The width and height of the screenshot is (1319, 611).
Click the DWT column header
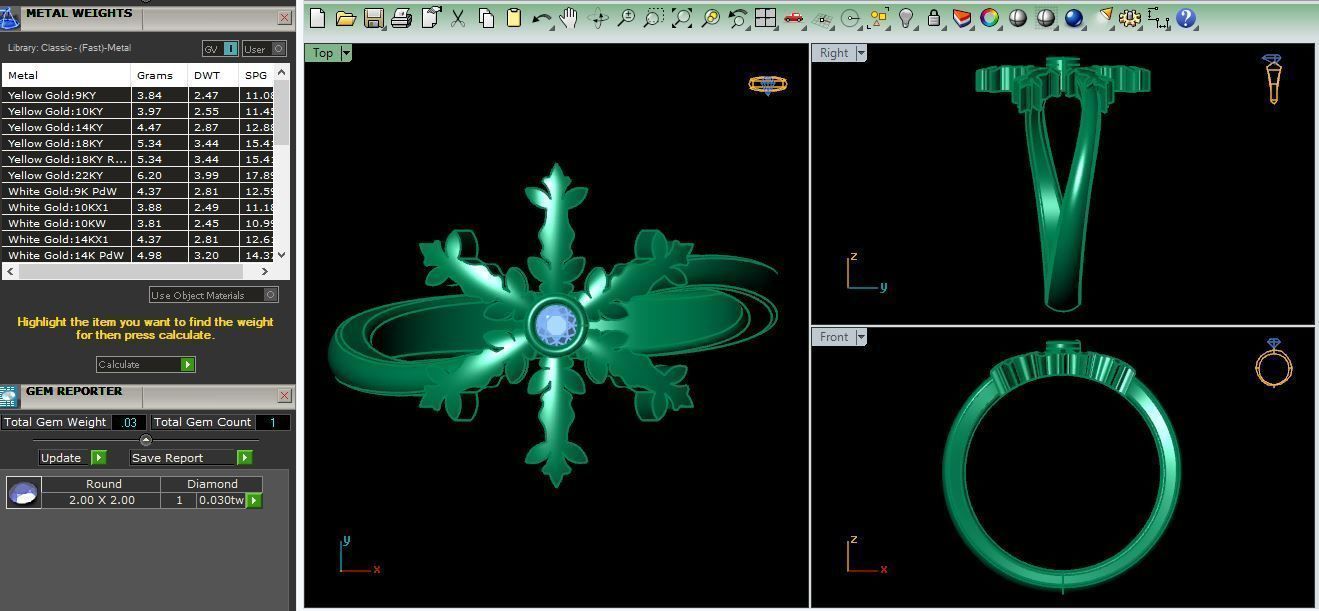[x=213, y=75]
